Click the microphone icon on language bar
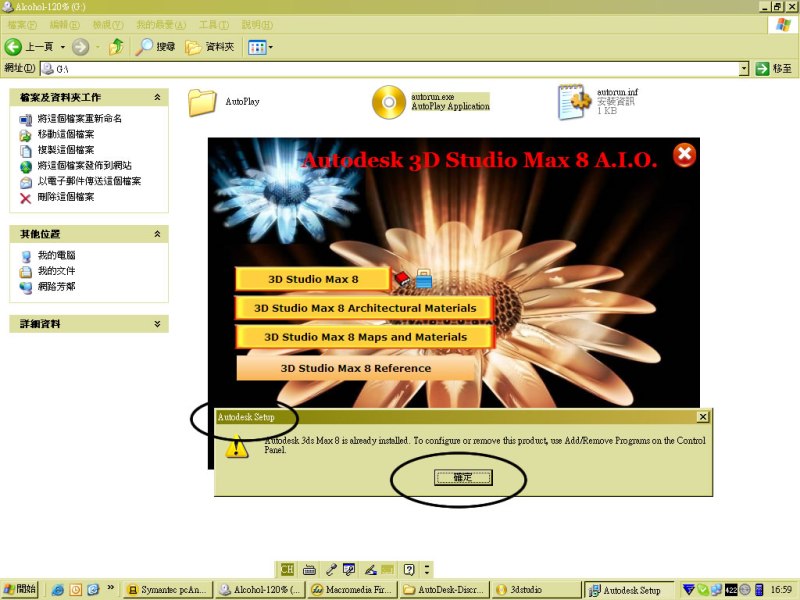The image size is (800, 600). click(x=331, y=569)
